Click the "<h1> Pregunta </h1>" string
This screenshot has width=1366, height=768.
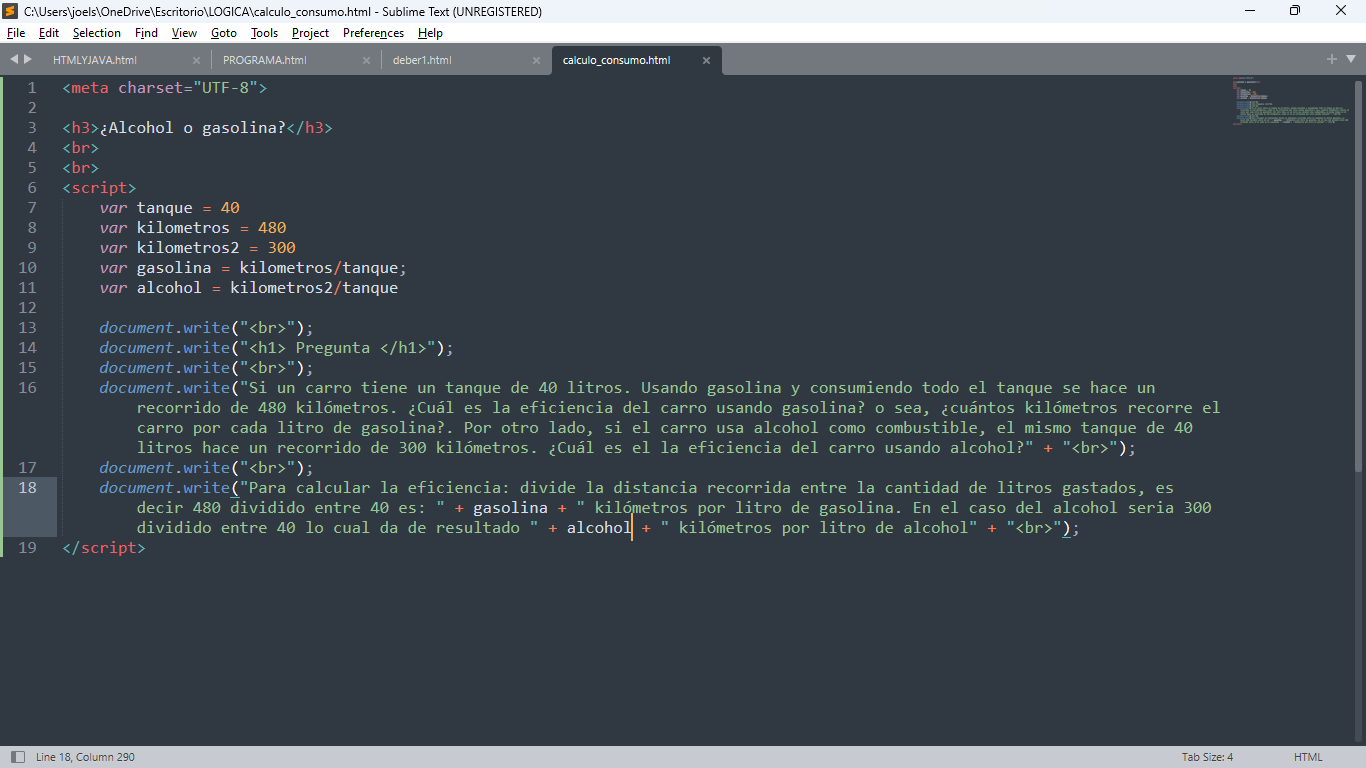pyautogui.click(x=338, y=348)
